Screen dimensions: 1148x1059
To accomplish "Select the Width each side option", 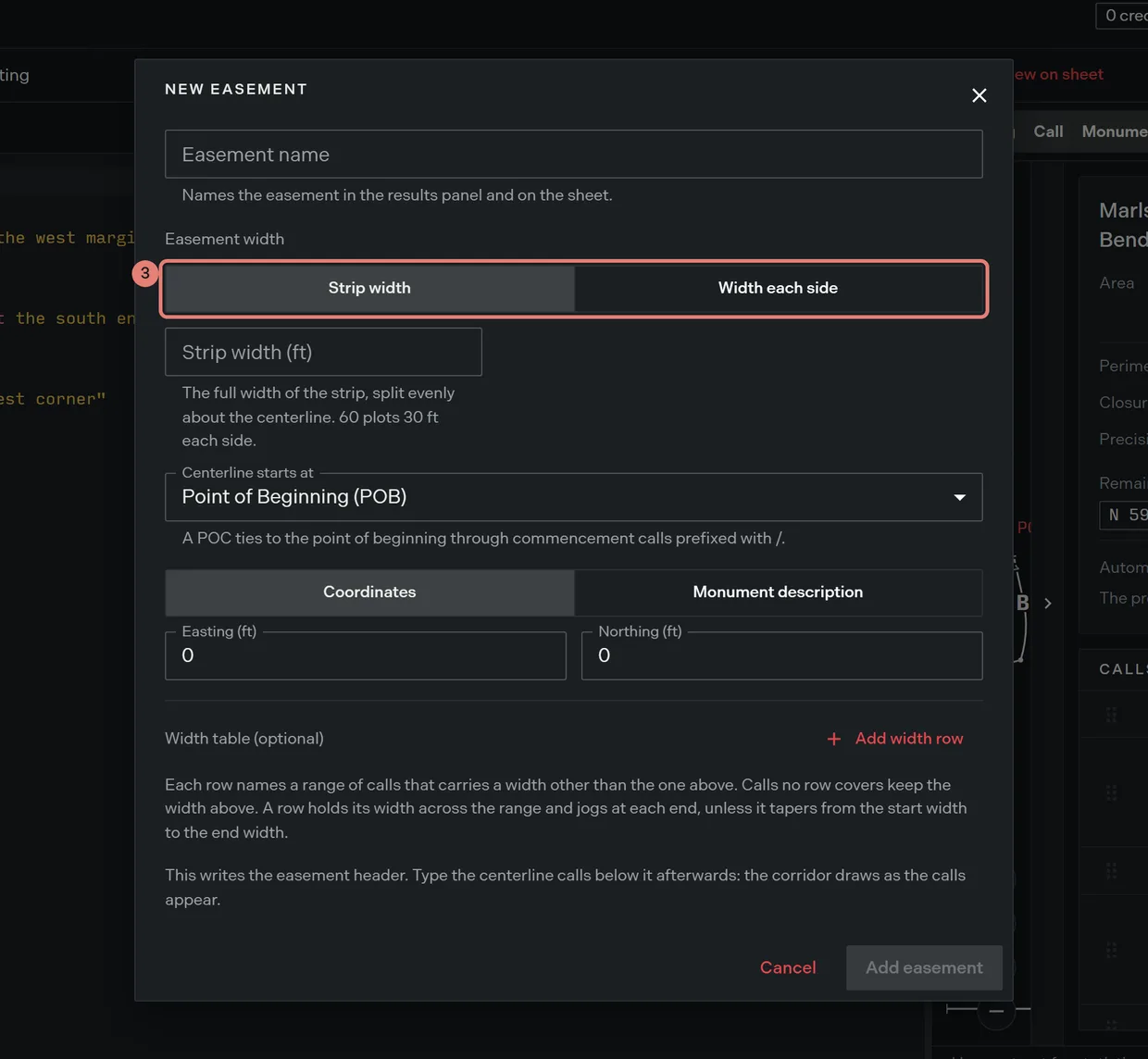I will [x=778, y=288].
